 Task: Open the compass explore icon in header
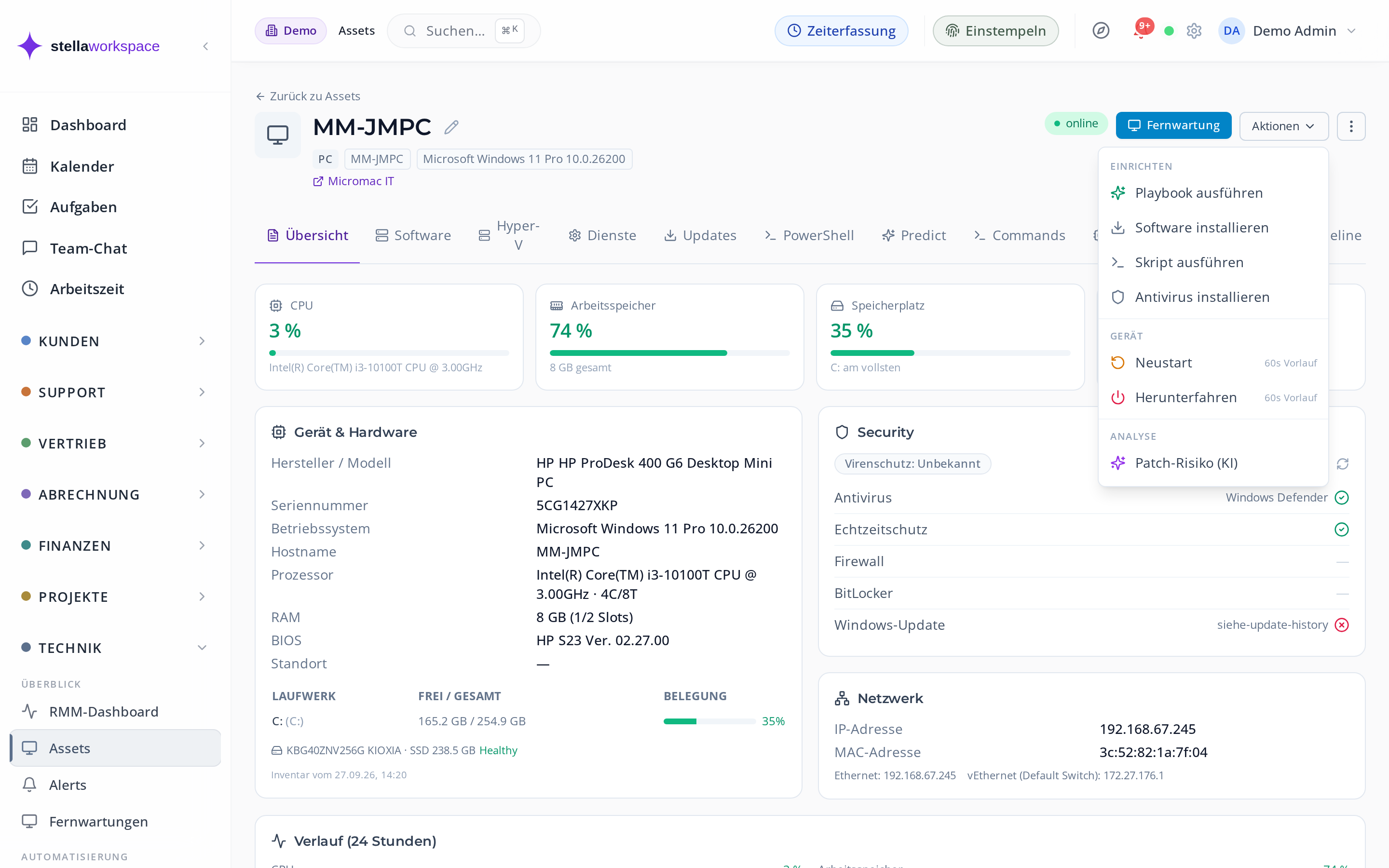point(1100,30)
